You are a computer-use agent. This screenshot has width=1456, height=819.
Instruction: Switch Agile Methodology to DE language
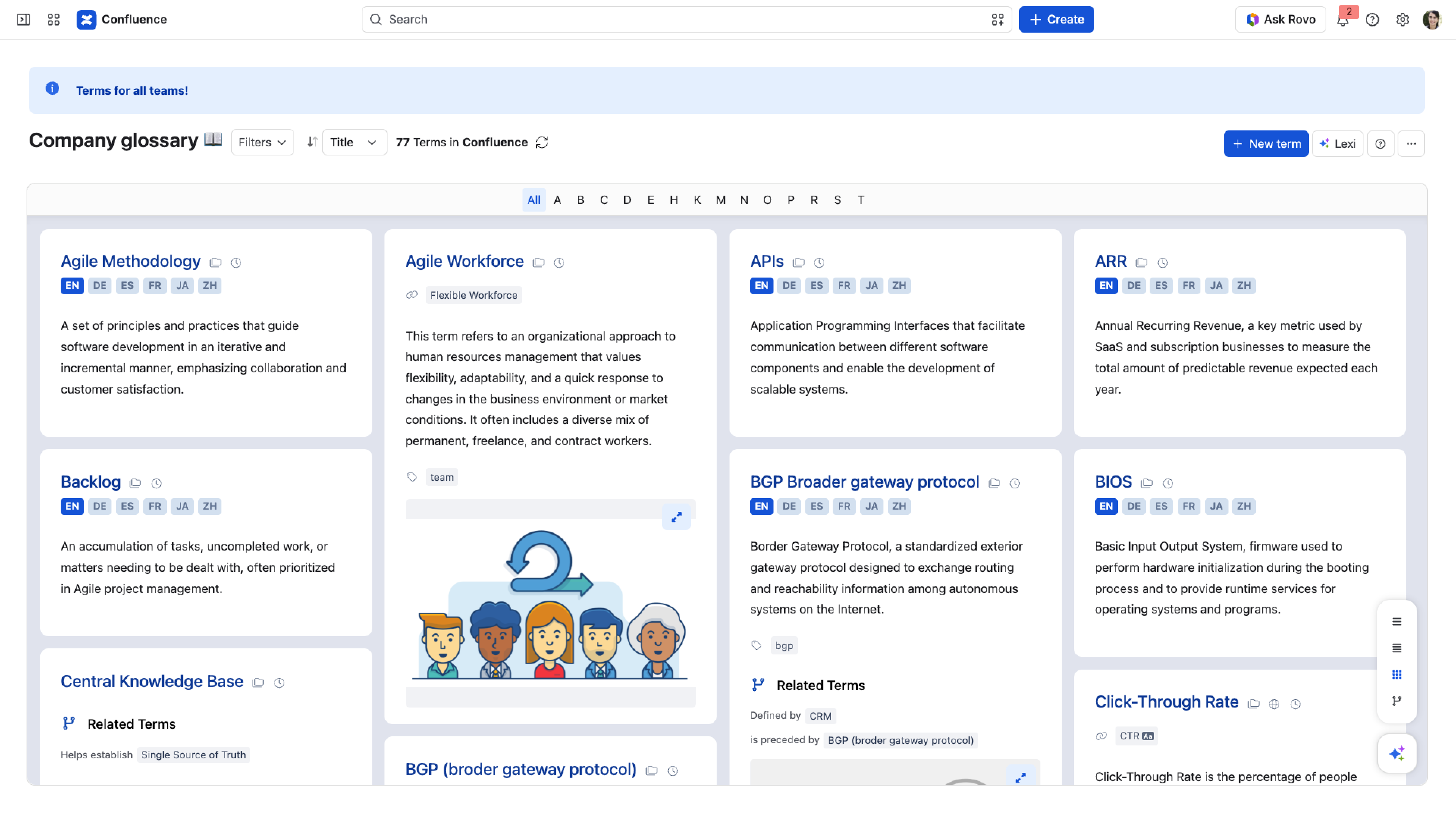click(x=99, y=286)
